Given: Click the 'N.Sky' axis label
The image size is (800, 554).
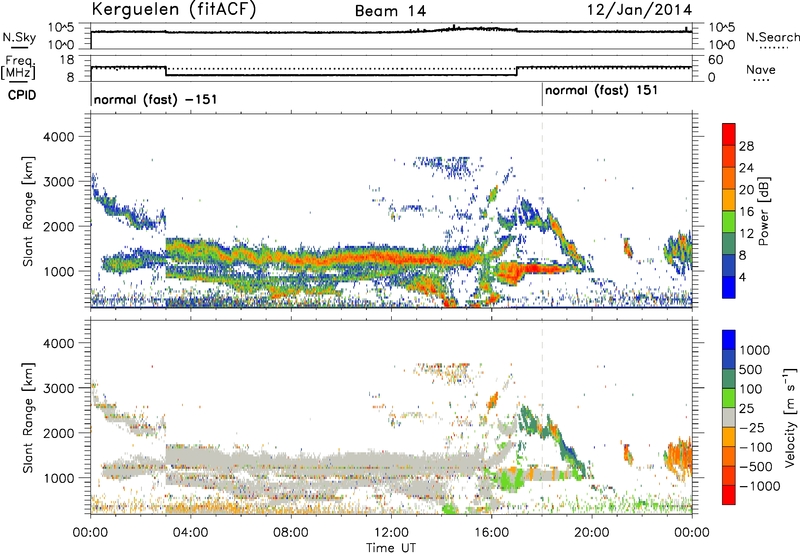Looking at the screenshot, I should 19,37.
